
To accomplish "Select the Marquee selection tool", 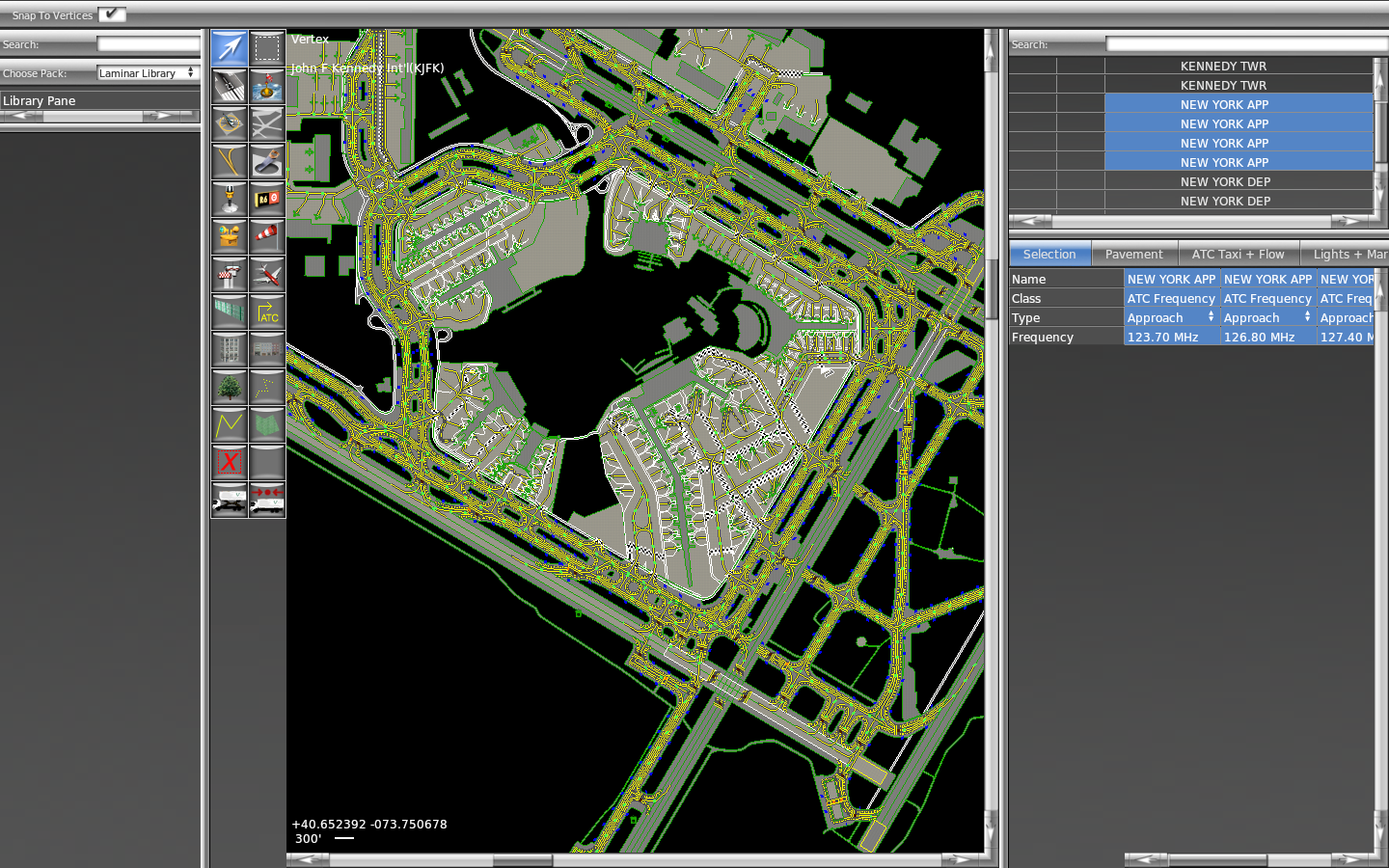I will [x=267, y=48].
